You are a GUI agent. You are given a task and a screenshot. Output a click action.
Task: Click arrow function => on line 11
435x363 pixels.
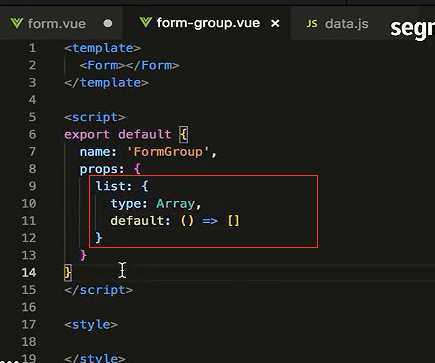210,221
